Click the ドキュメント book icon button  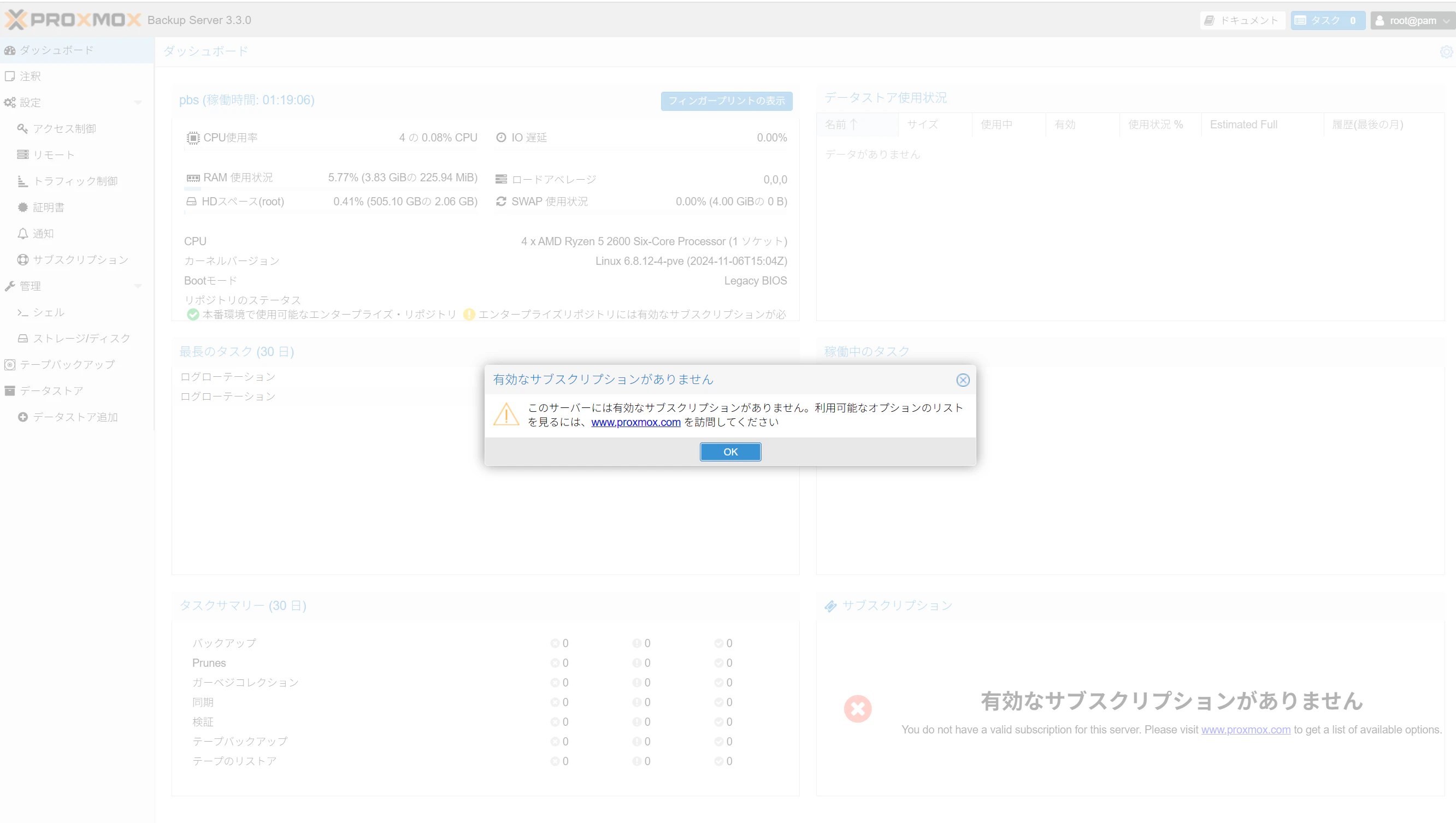click(x=1242, y=20)
